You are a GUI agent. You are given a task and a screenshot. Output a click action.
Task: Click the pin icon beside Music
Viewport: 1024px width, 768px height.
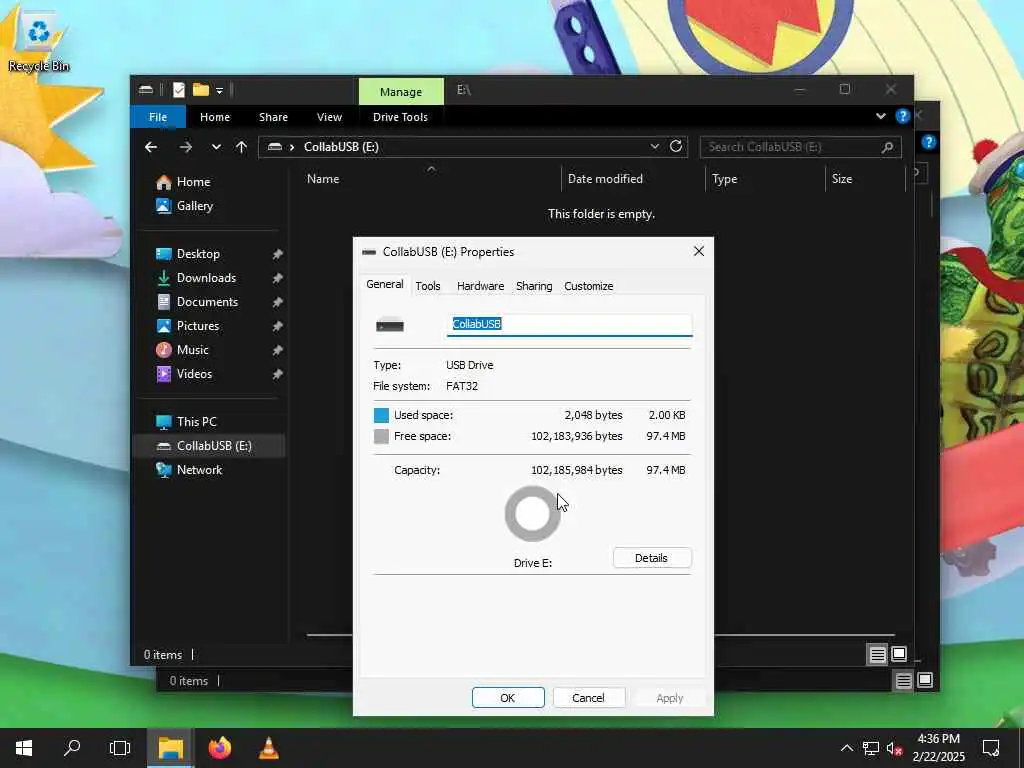point(278,350)
